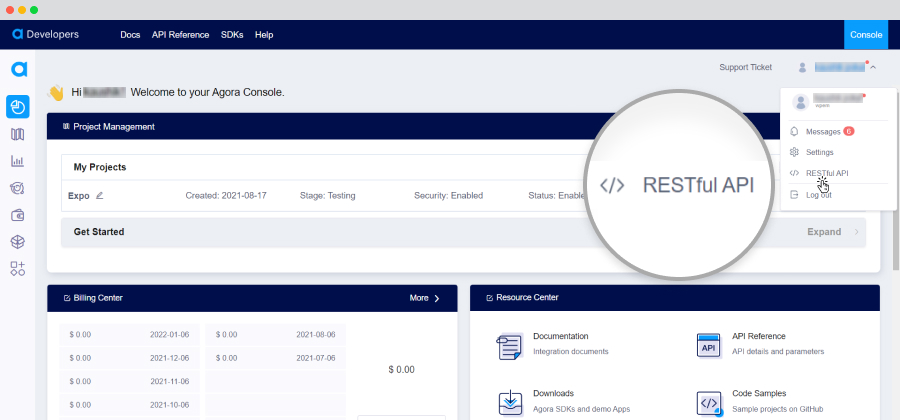The width and height of the screenshot is (900, 420).
Task: Open the analytics planet sidebar icon
Action: (x=18, y=188)
